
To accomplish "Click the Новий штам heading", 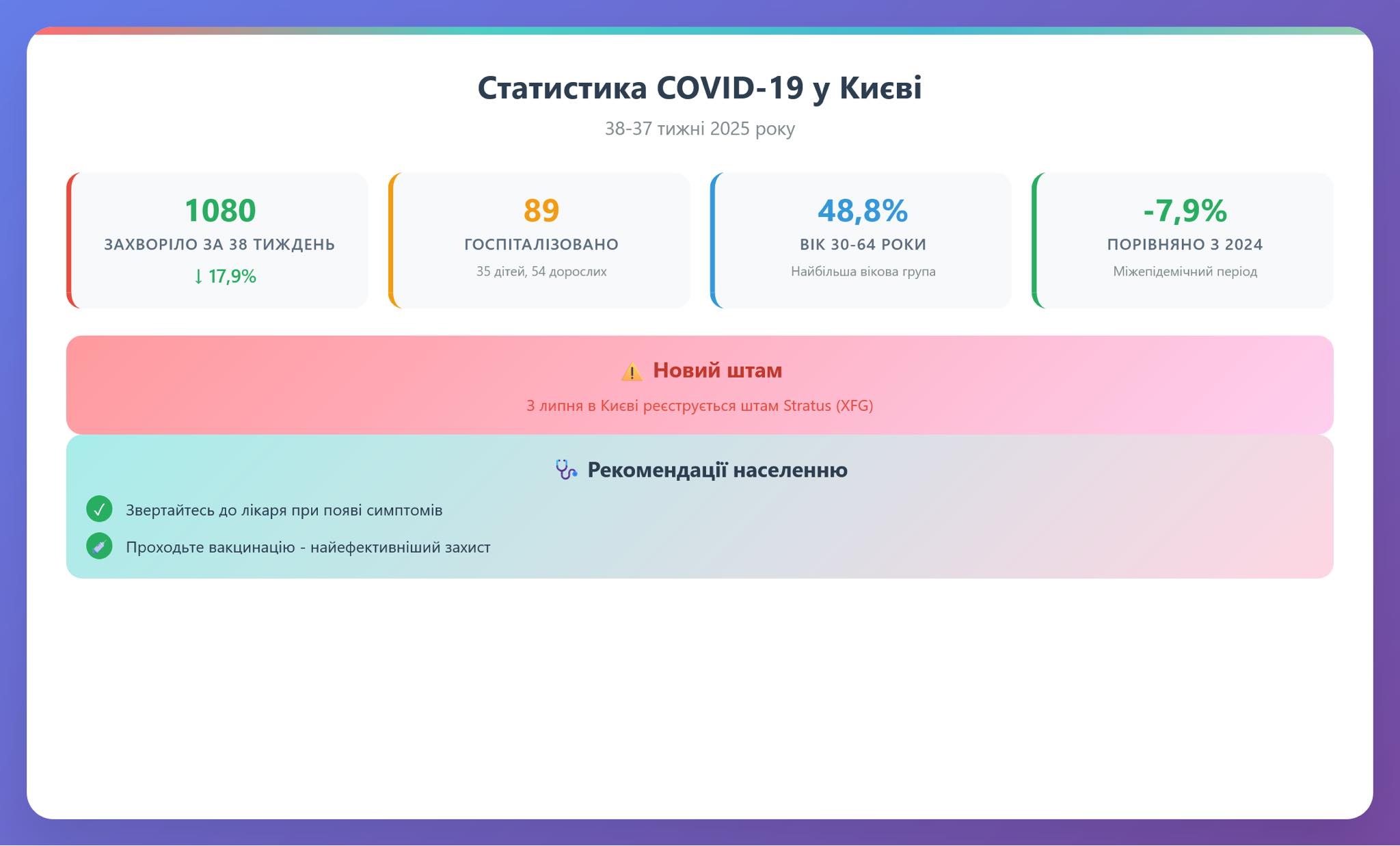I will (717, 370).
